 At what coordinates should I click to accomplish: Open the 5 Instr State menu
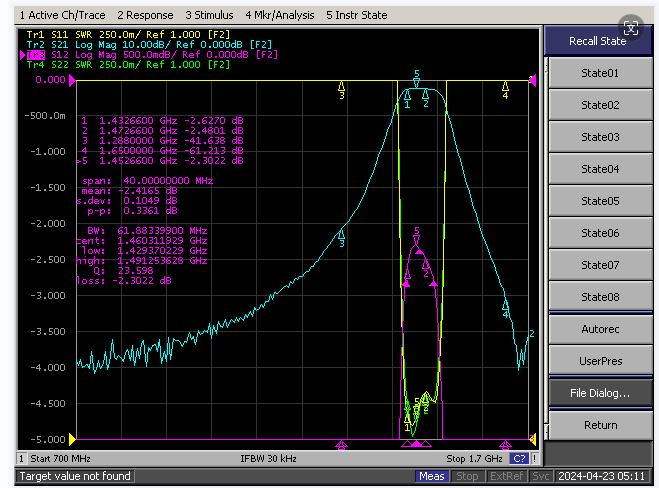coord(356,15)
